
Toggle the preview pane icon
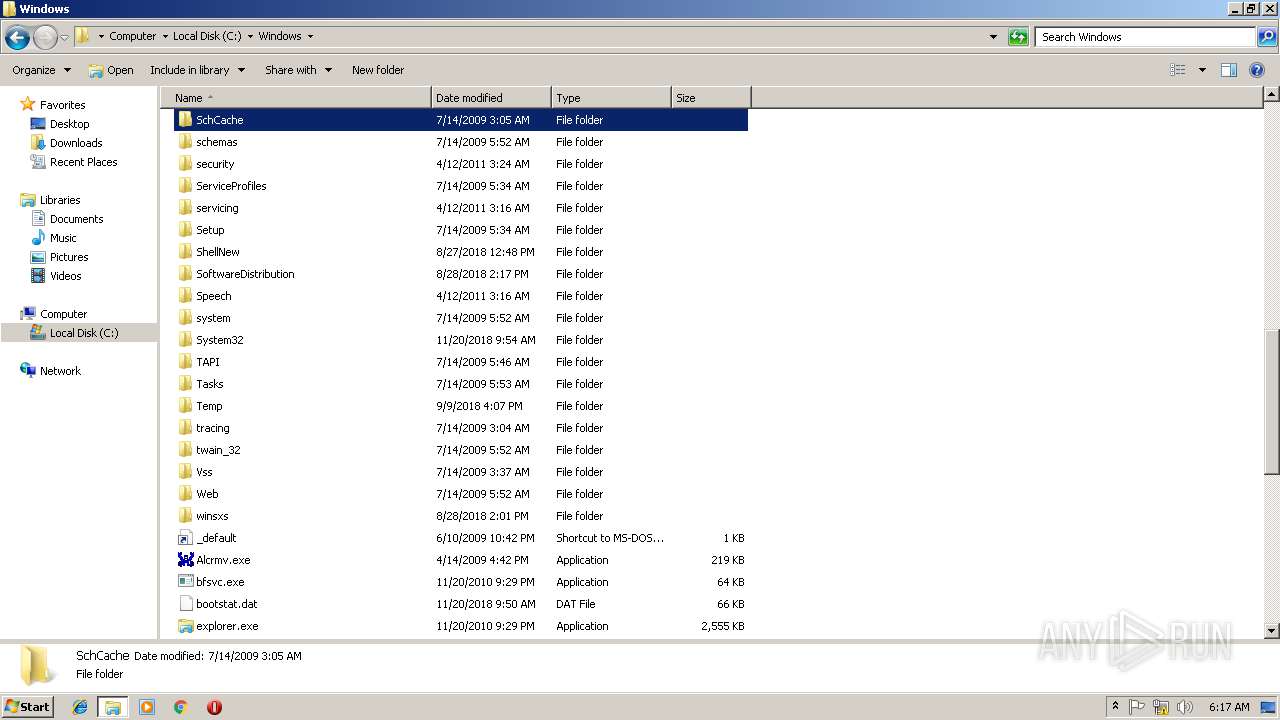tap(1229, 70)
